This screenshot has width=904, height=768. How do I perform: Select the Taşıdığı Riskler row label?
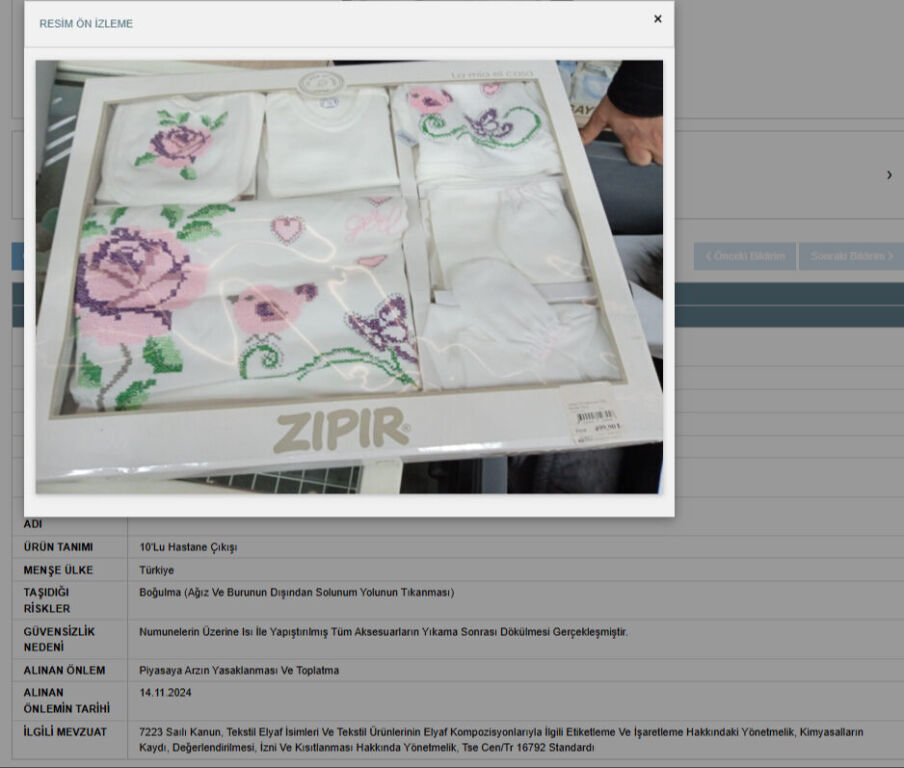tap(47, 600)
